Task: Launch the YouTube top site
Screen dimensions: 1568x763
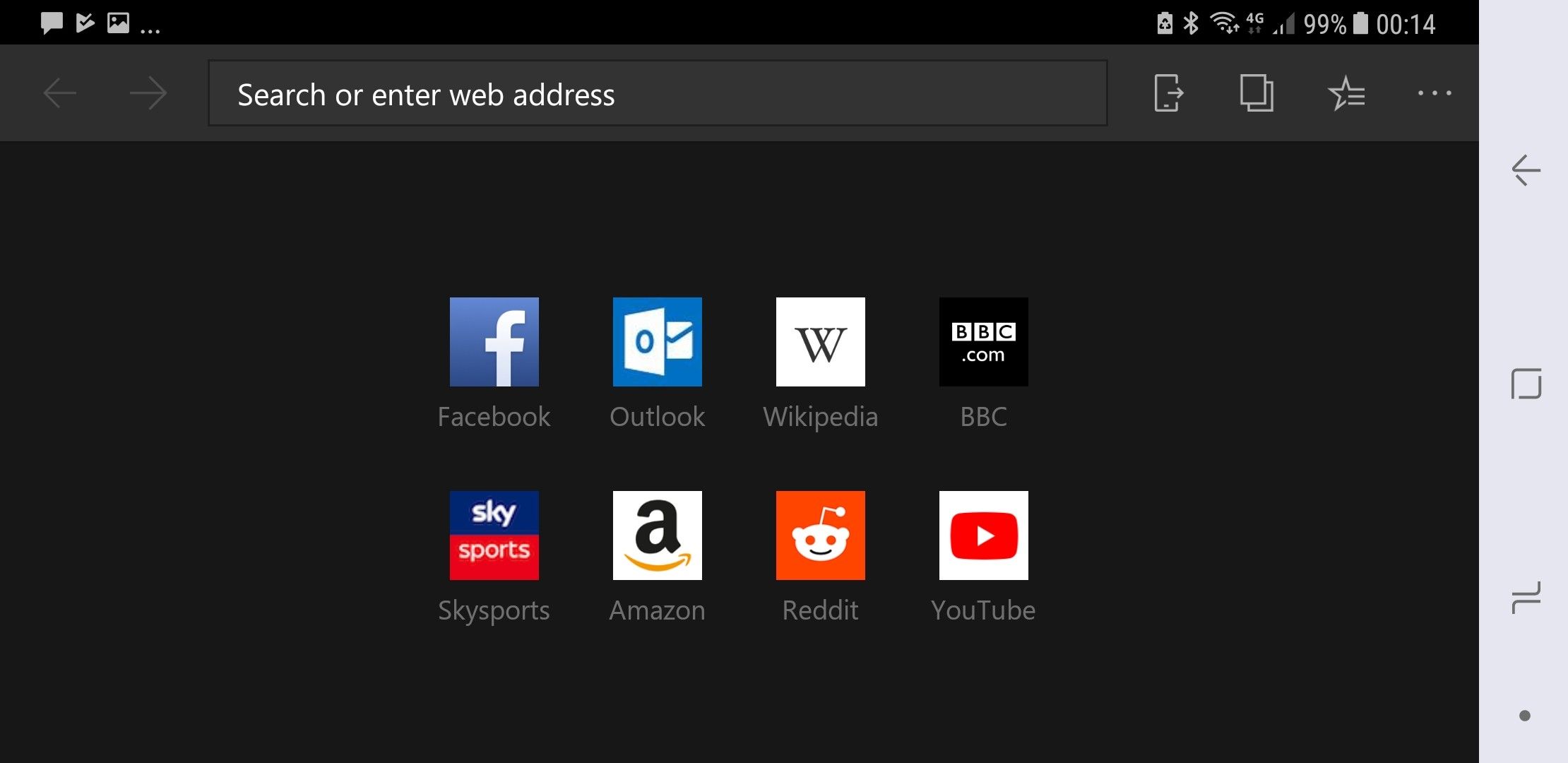Action: pyautogui.click(x=983, y=535)
